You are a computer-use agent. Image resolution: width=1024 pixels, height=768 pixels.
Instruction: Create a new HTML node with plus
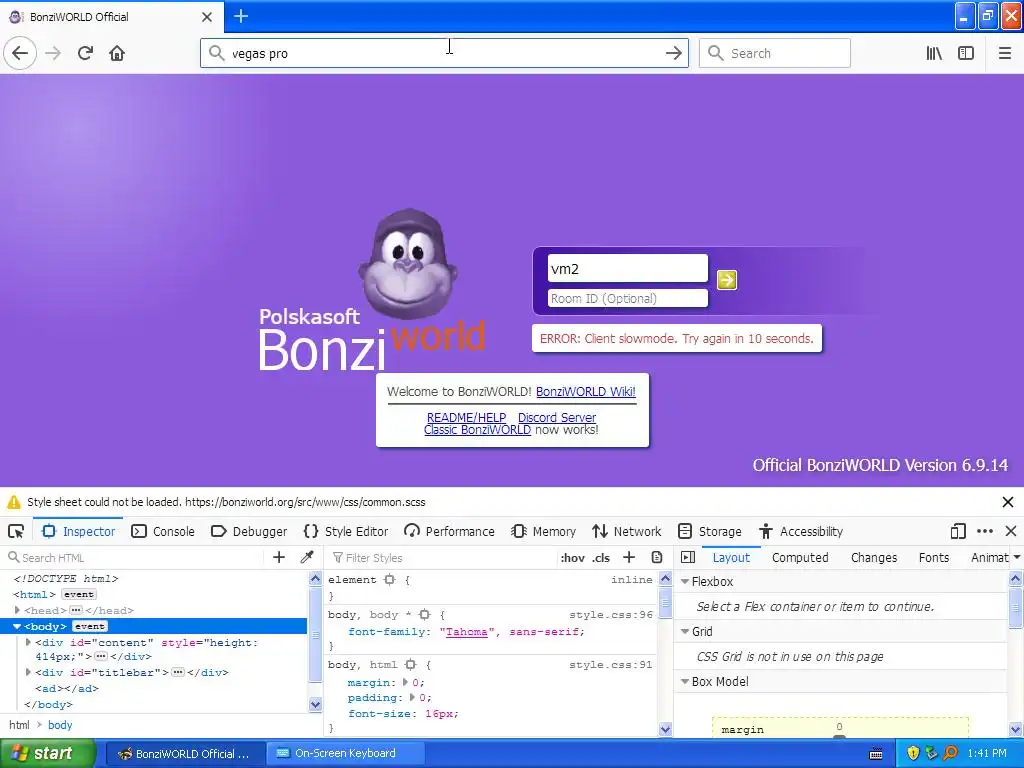pyautogui.click(x=279, y=557)
